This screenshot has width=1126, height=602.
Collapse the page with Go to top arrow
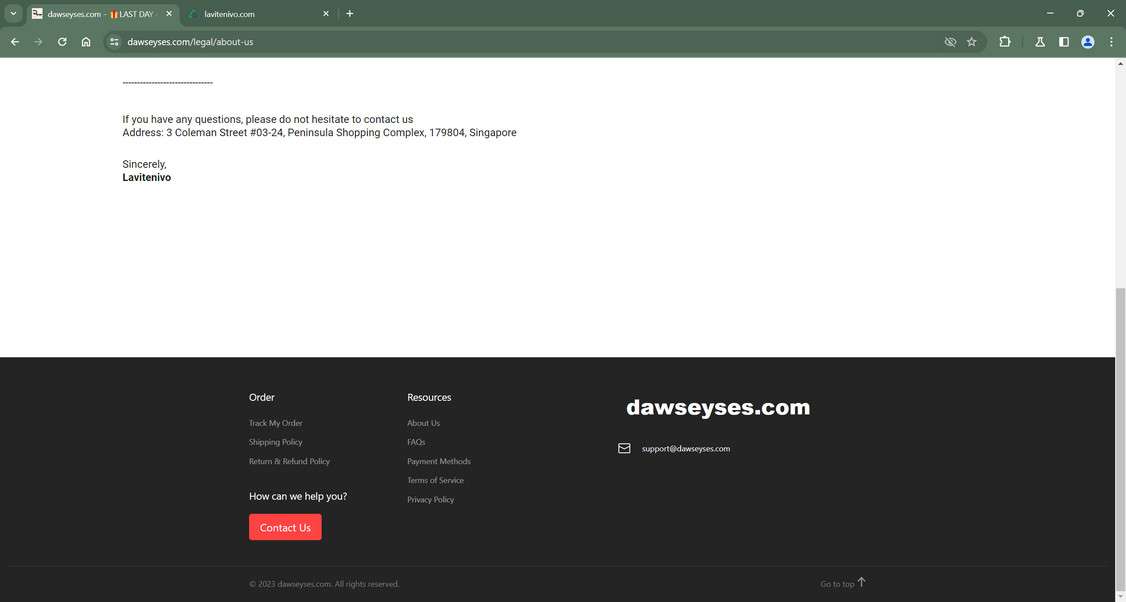[840, 582]
